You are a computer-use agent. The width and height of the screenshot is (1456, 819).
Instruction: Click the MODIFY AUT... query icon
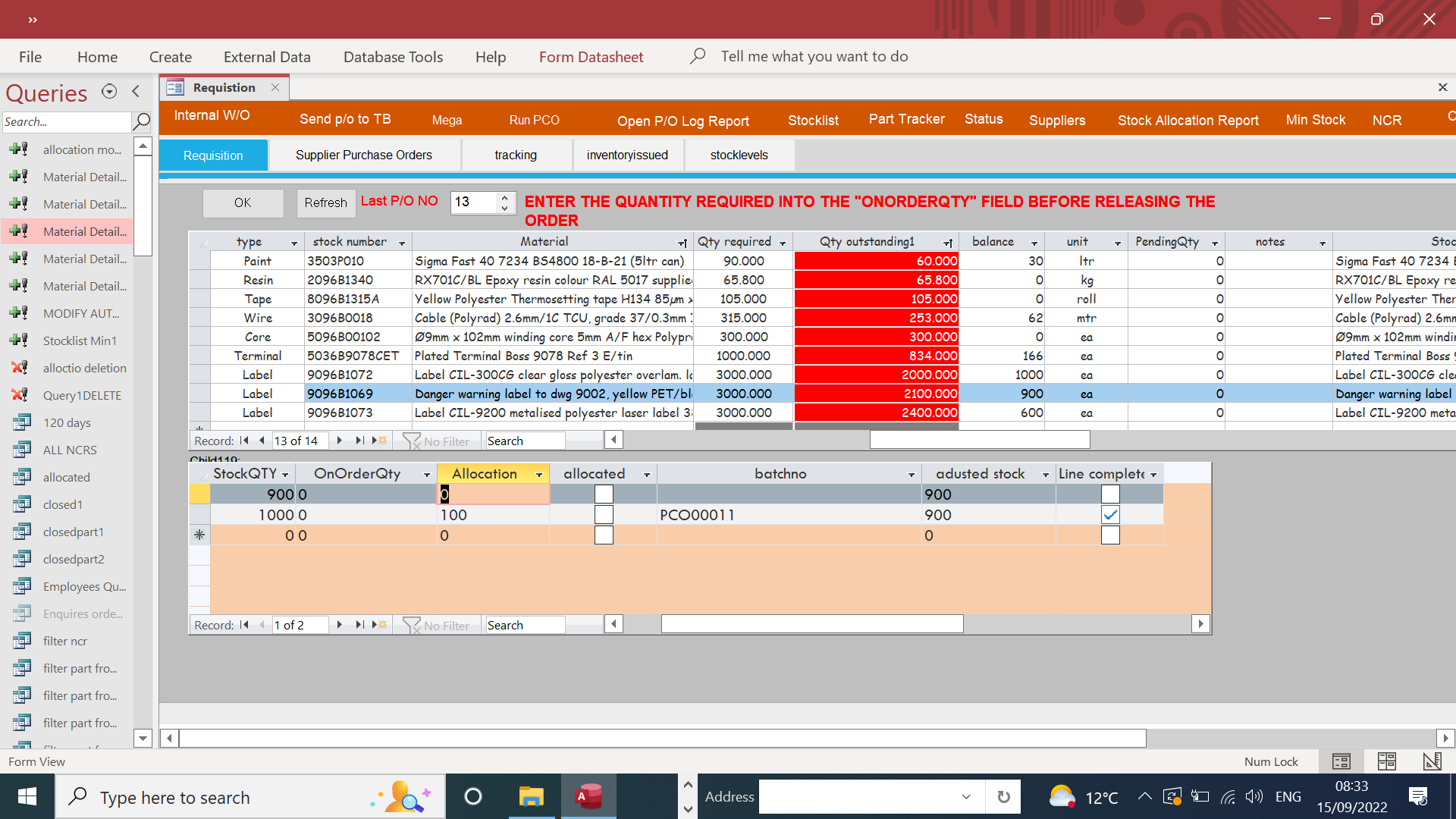(x=19, y=313)
